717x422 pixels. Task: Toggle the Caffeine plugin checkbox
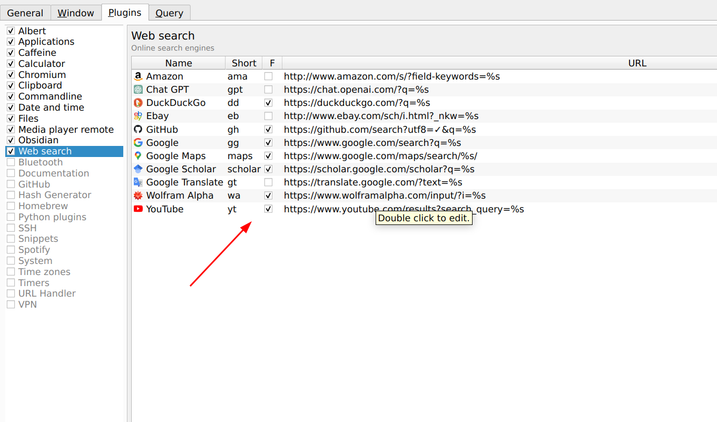click(11, 53)
